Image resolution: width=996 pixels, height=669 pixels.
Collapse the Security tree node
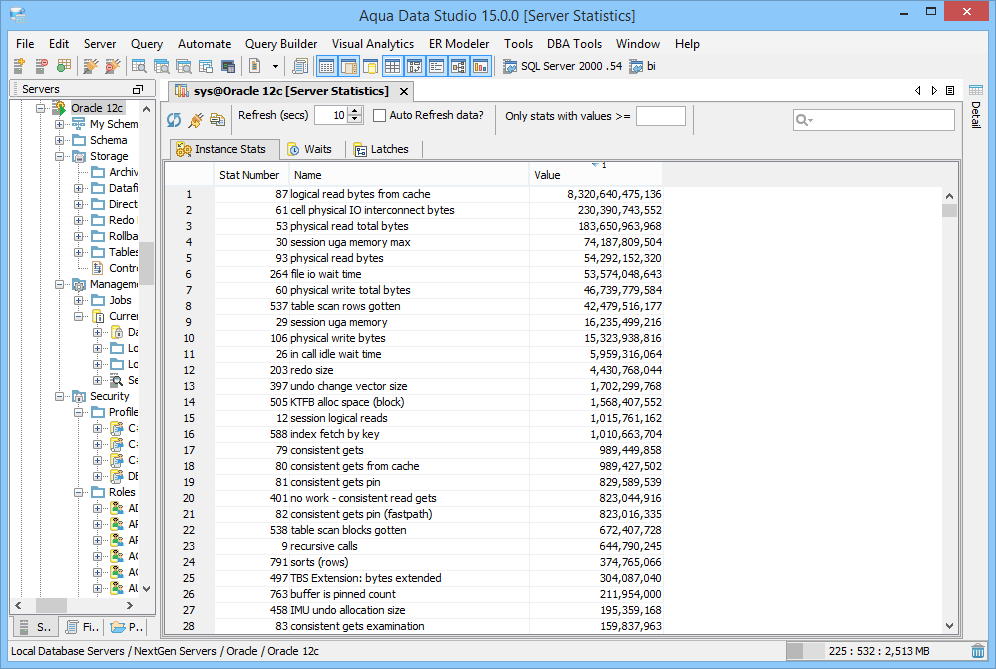[x=59, y=396]
